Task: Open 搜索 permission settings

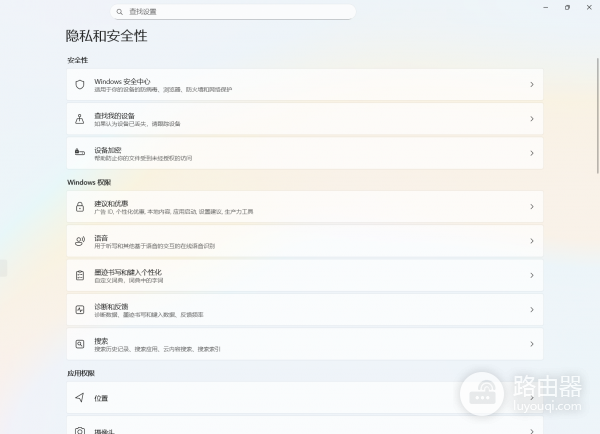Action: click(x=305, y=344)
